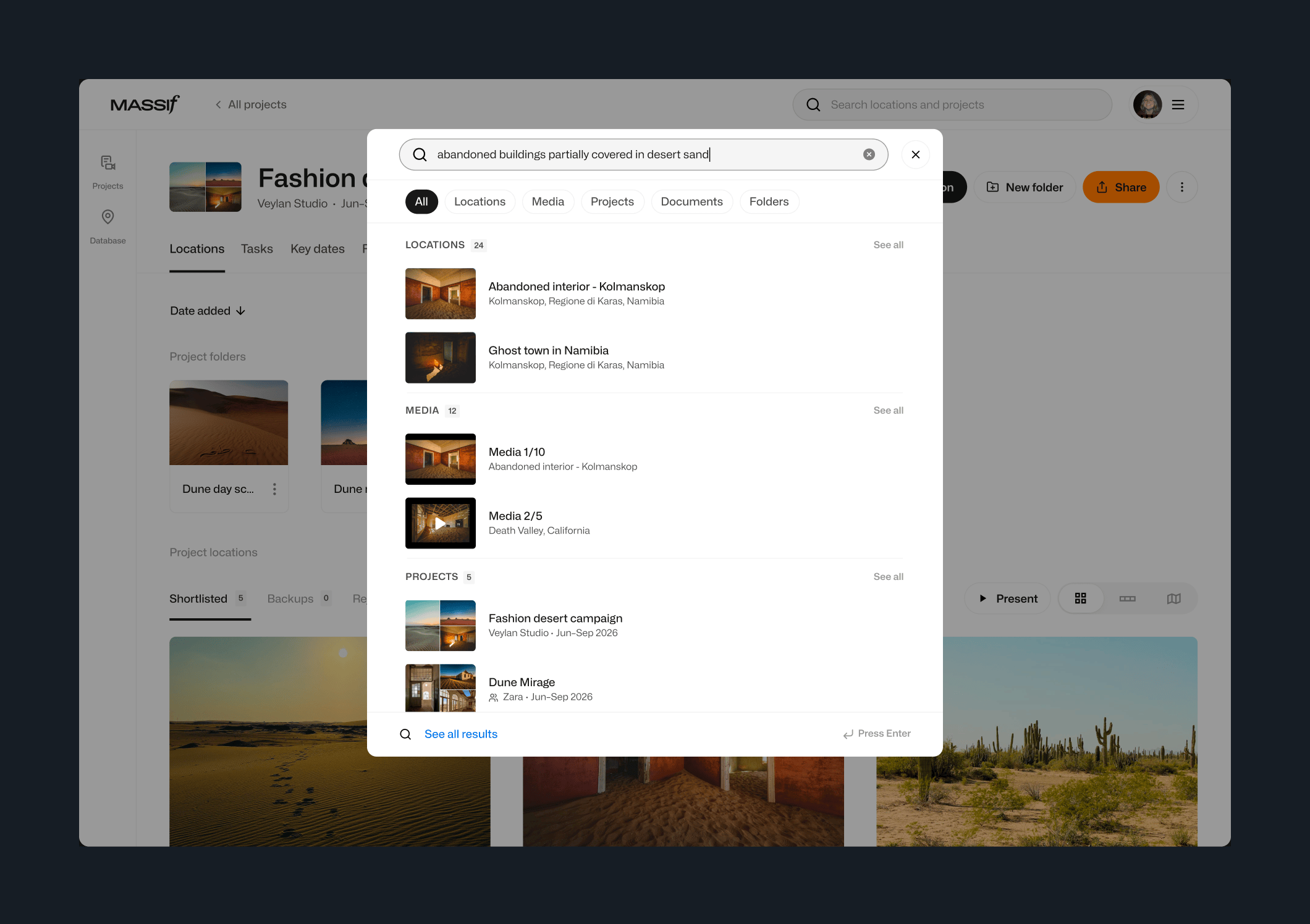Close the search dialog
This screenshot has height=924, width=1310.
tap(916, 154)
